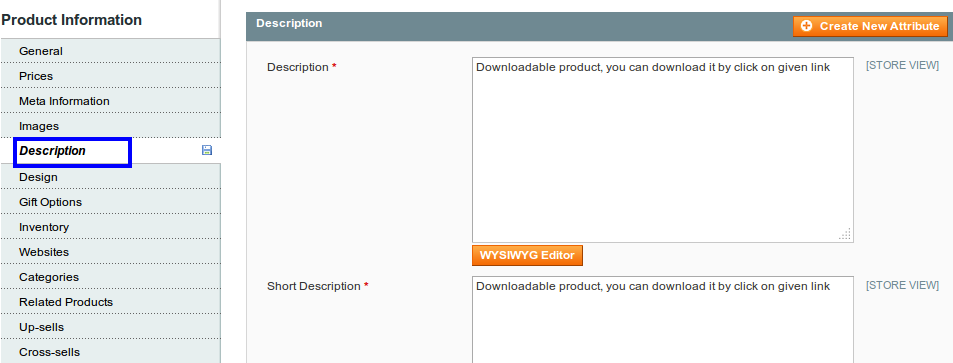Click the plus icon on Create New Attribute

click(x=807, y=26)
